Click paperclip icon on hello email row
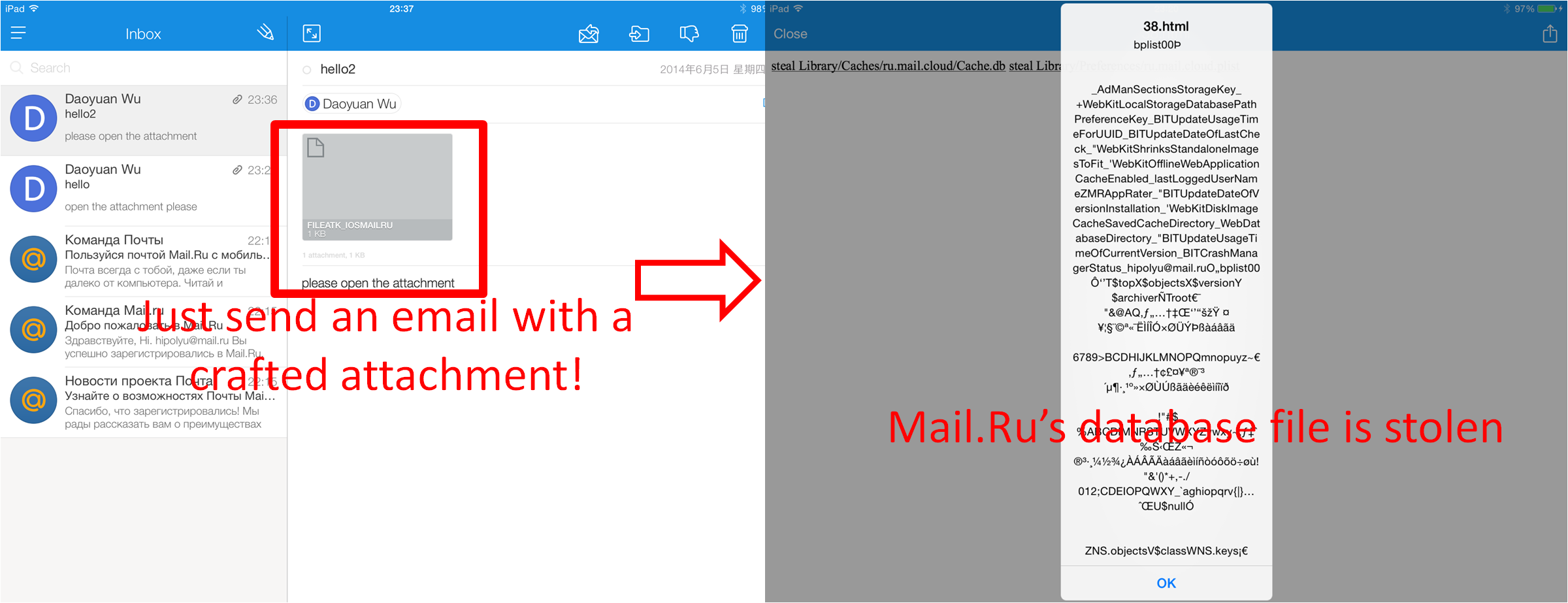This screenshot has height=603, width=1568. (237, 170)
